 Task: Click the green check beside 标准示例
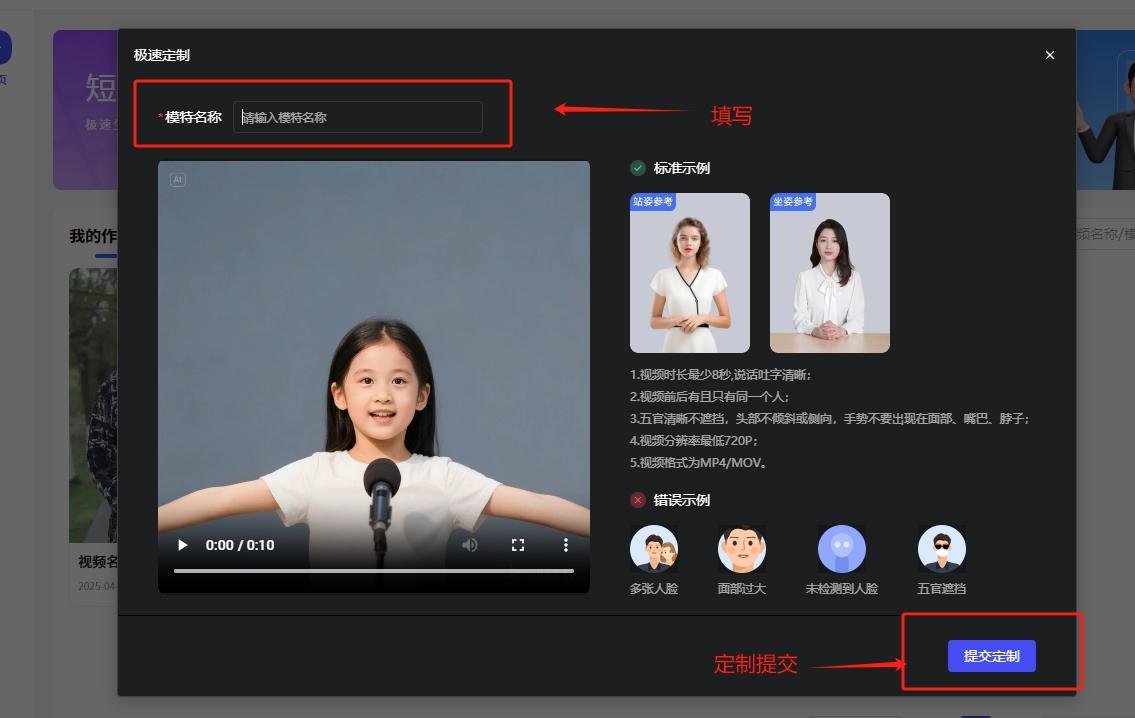pos(638,168)
